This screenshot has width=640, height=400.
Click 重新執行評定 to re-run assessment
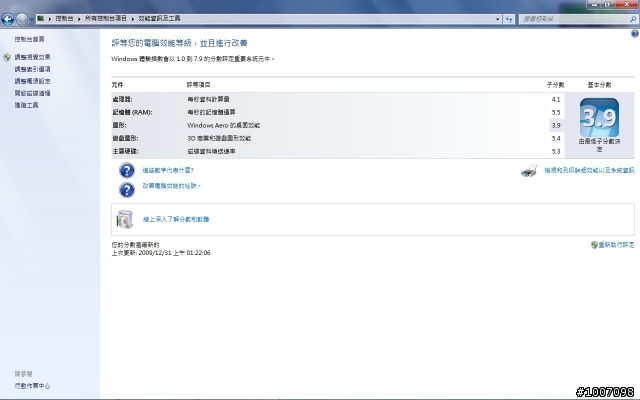tap(616, 245)
